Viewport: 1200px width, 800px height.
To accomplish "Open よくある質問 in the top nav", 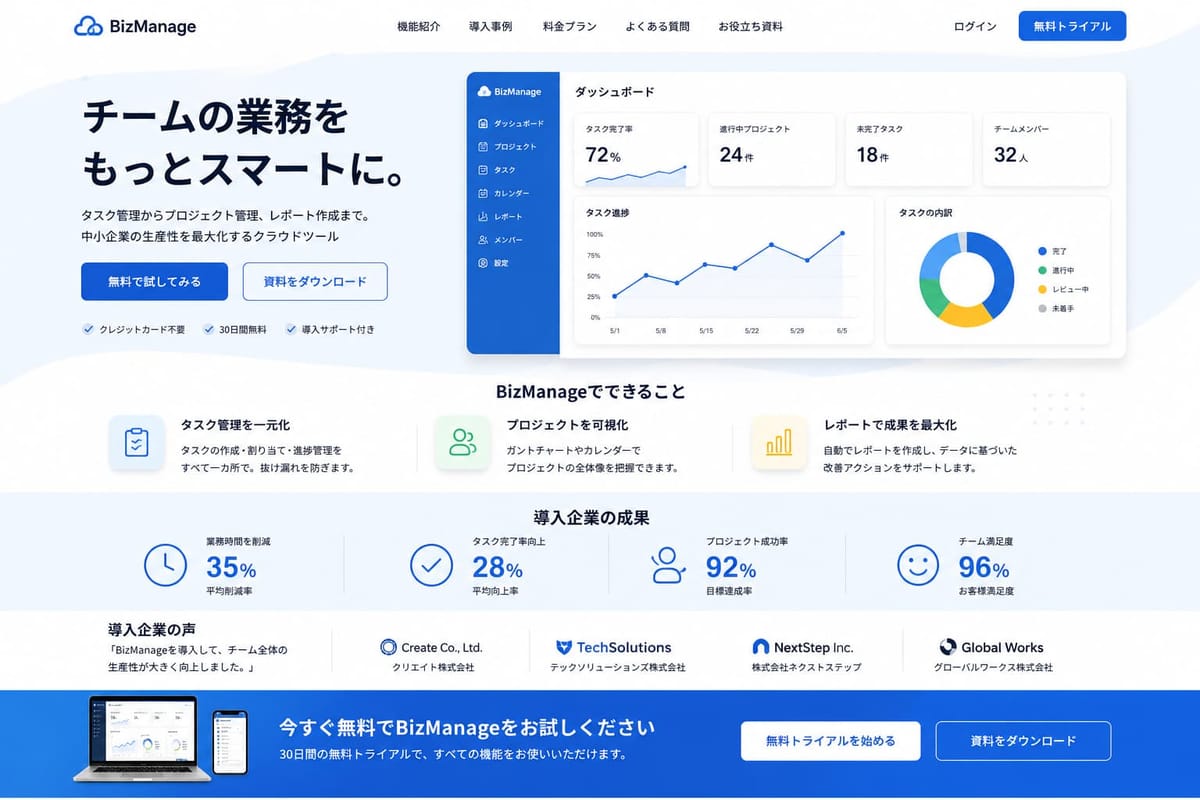I will [x=656, y=27].
